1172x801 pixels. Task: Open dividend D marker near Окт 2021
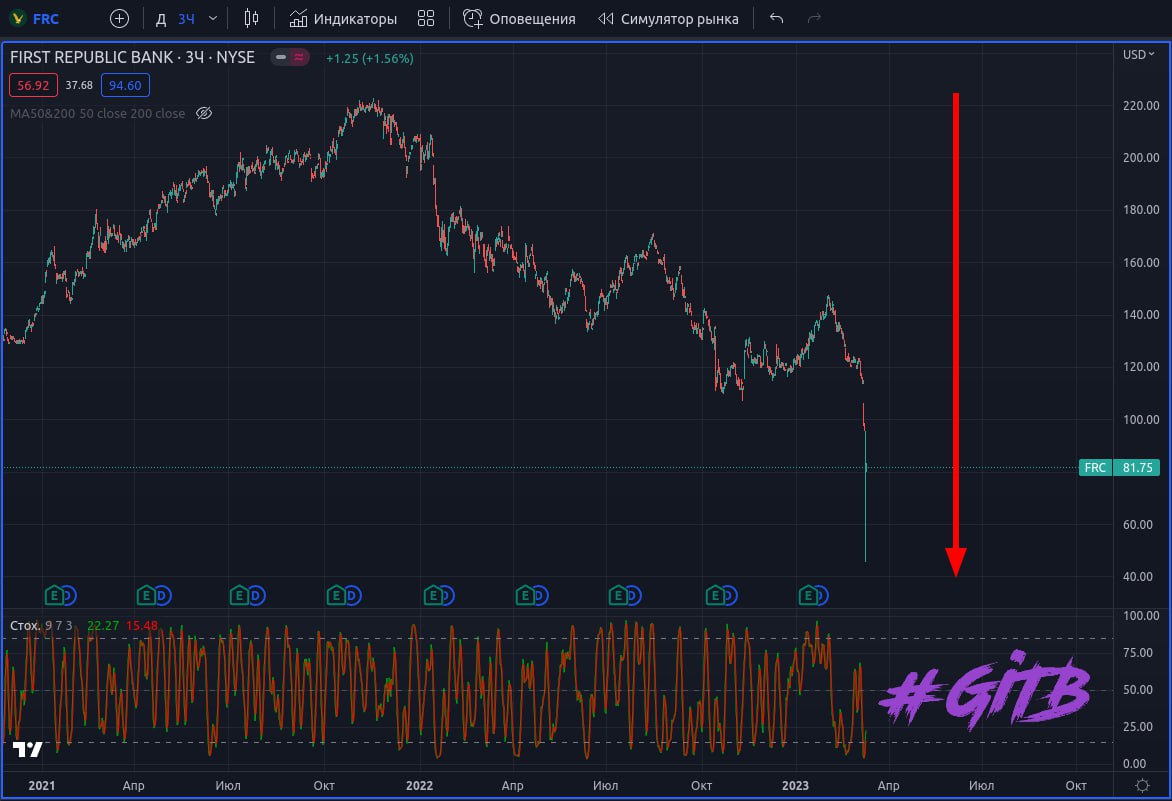(353, 596)
